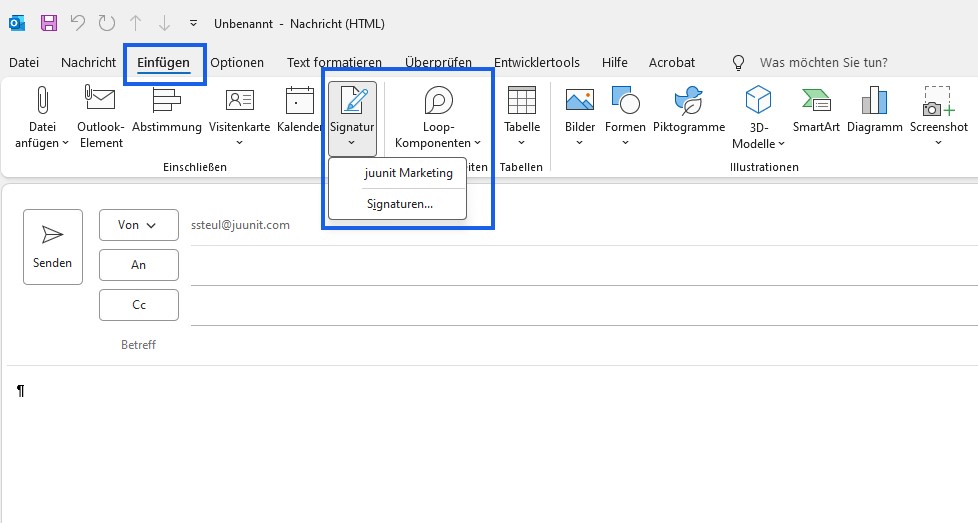Send the message with Senden button
The image size is (978, 523).
[53, 247]
